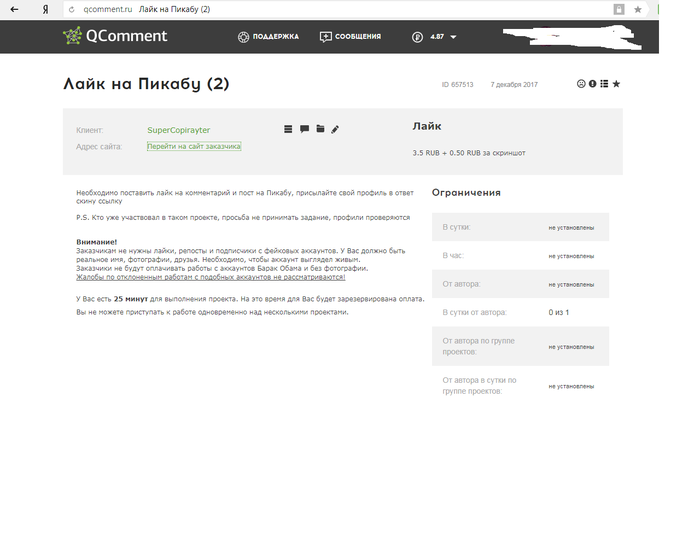Open SuperCopirayter client profile link
700x560 pixels.
click(x=179, y=130)
